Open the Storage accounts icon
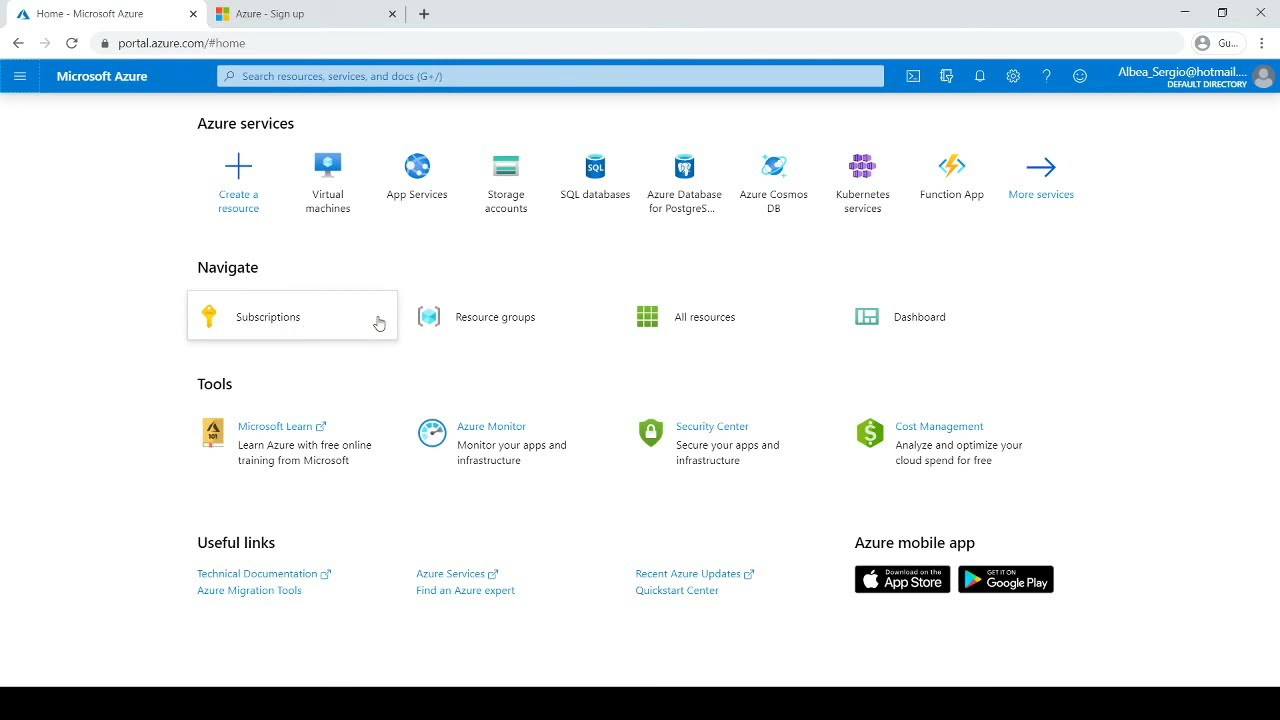This screenshot has height=720, width=1280. coord(506,166)
